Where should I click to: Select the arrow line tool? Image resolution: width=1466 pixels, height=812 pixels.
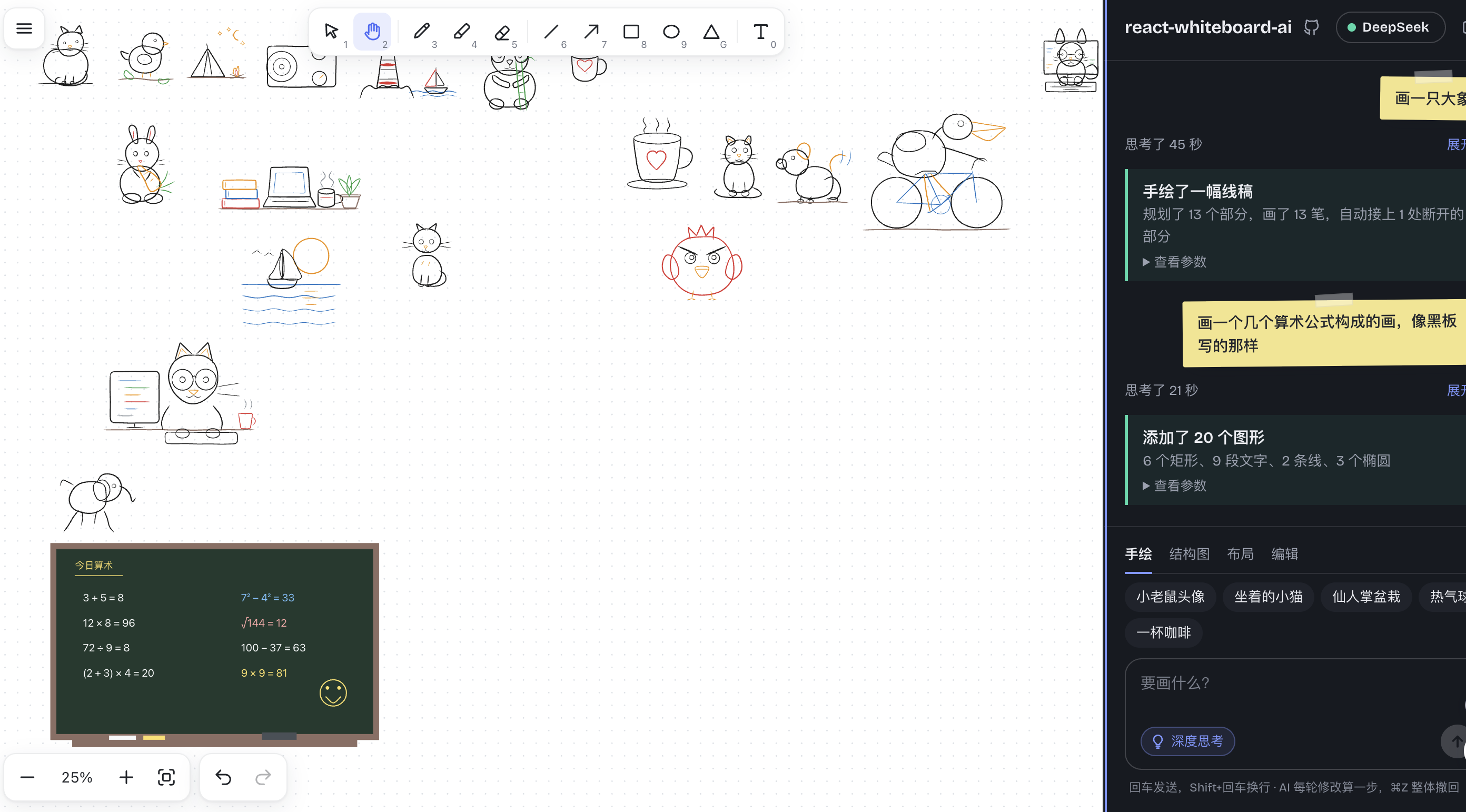[591, 31]
